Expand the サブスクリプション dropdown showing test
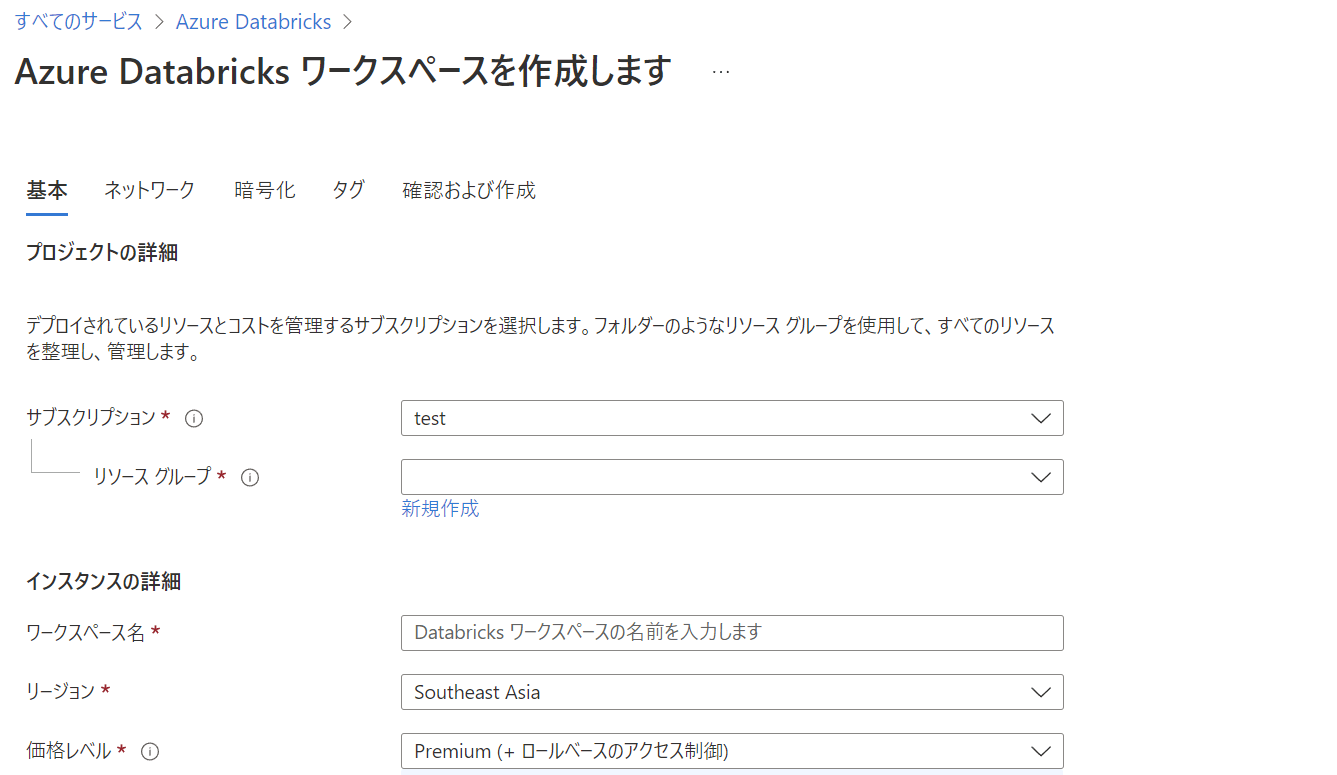 [x=731, y=418]
